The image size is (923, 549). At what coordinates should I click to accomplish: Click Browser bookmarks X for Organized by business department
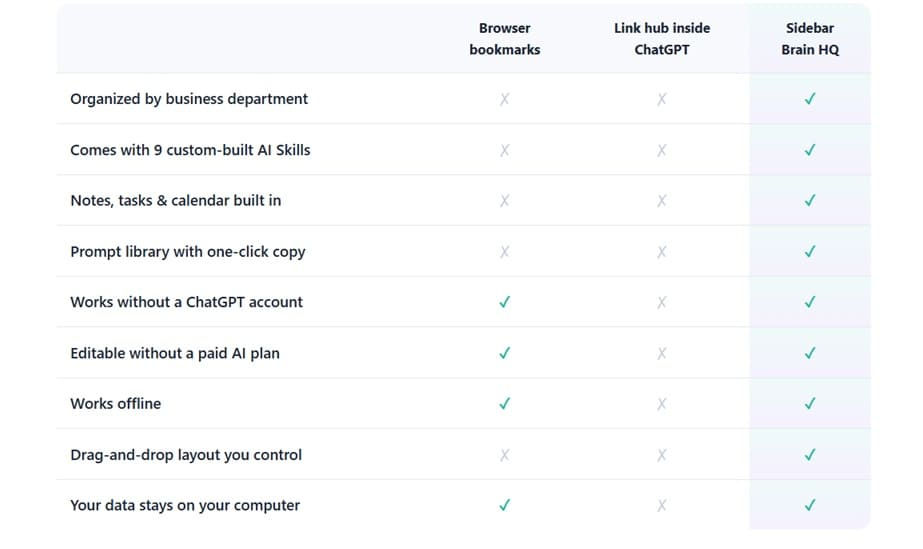coord(504,99)
